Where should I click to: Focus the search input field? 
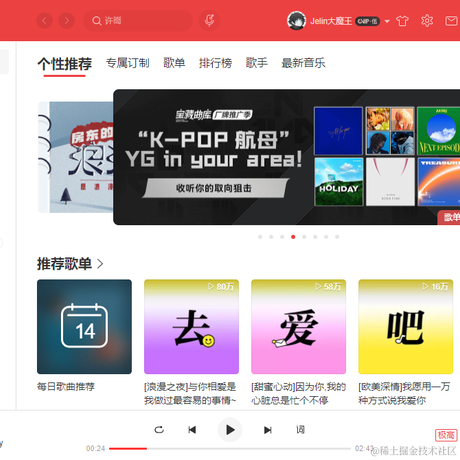tap(138, 21)
